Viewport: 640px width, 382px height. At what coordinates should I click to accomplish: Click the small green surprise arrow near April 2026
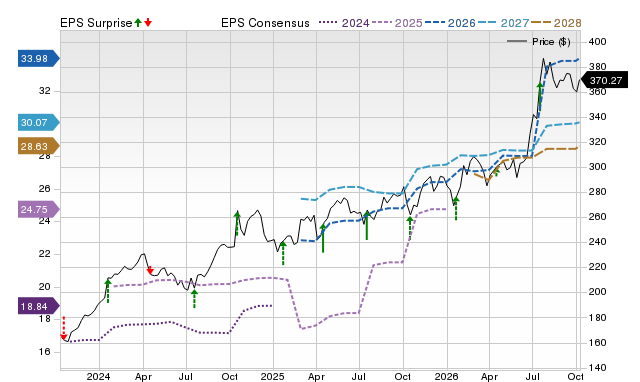497,172
